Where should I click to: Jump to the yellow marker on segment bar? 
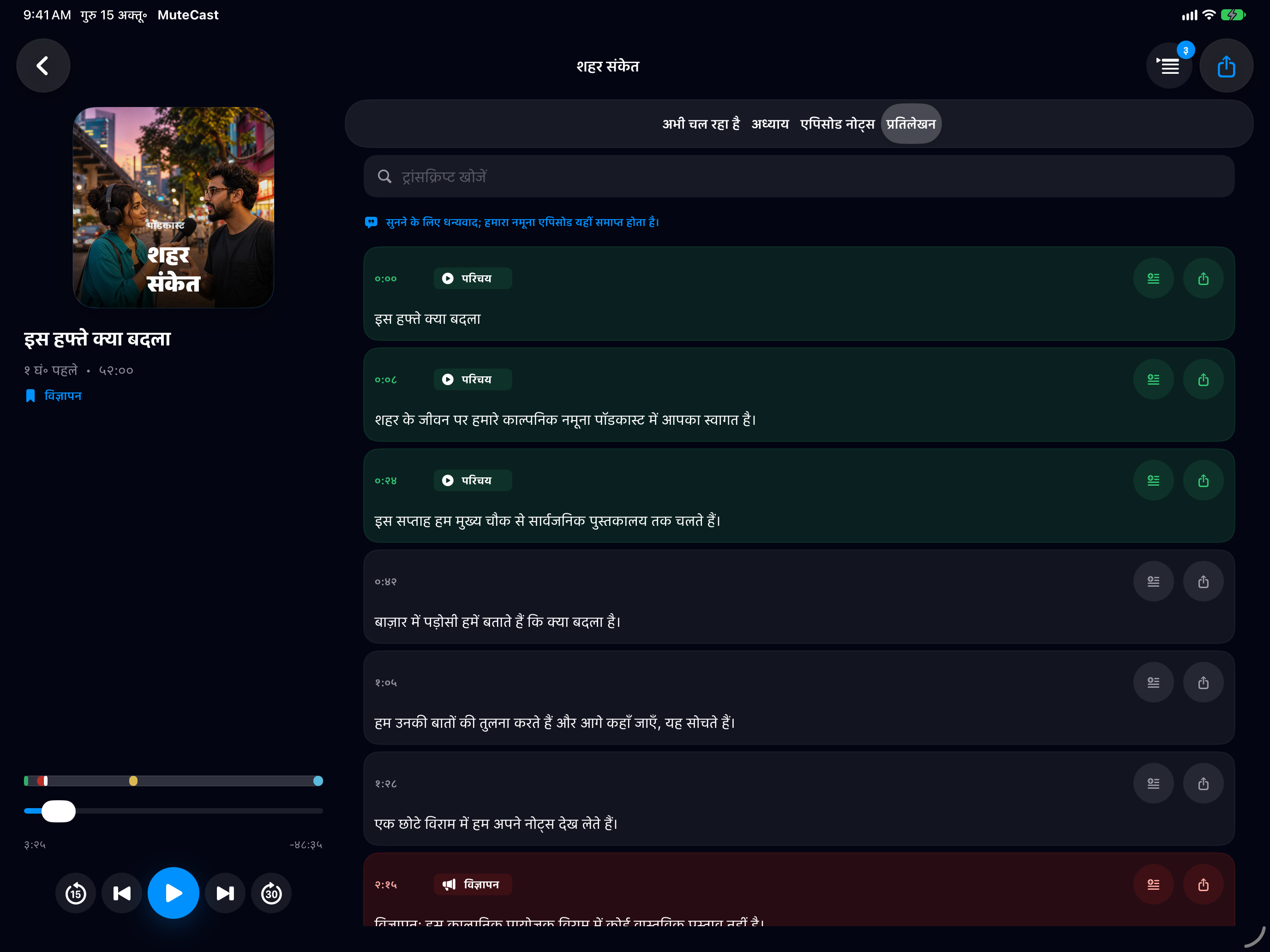[133, 781]
